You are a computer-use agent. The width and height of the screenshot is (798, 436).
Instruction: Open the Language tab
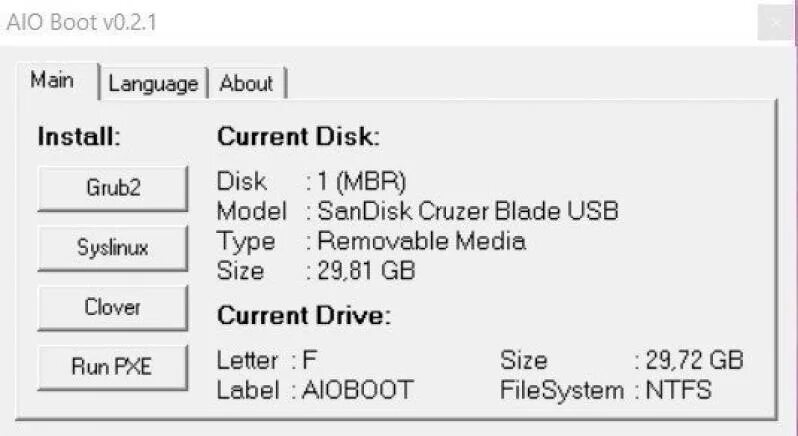point(153,84)
